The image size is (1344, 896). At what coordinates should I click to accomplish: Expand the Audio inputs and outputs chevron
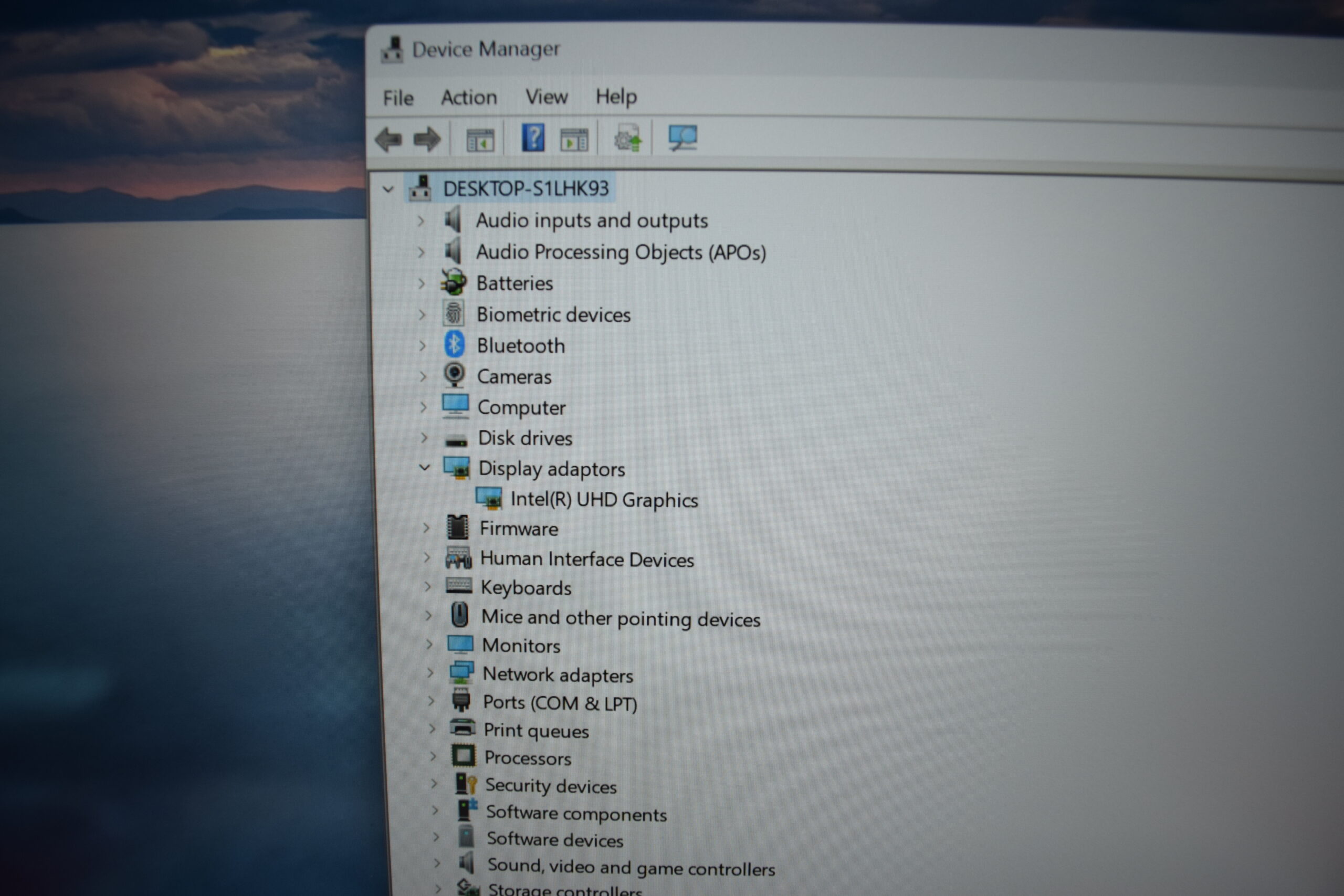tap(421, 220)
